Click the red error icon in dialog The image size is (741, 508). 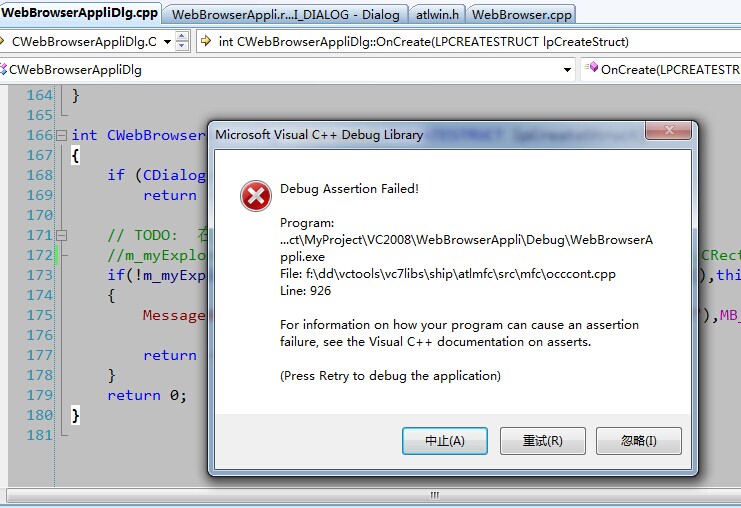[256, 196]
